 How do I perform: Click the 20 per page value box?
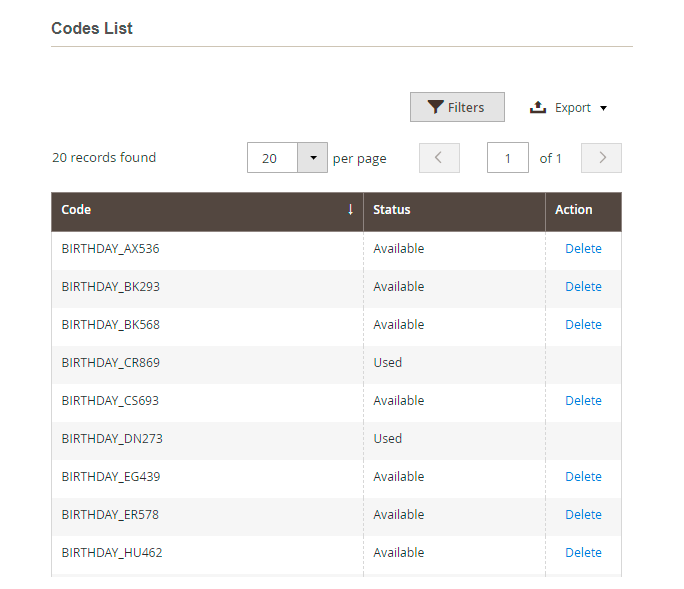coord(272,158)
